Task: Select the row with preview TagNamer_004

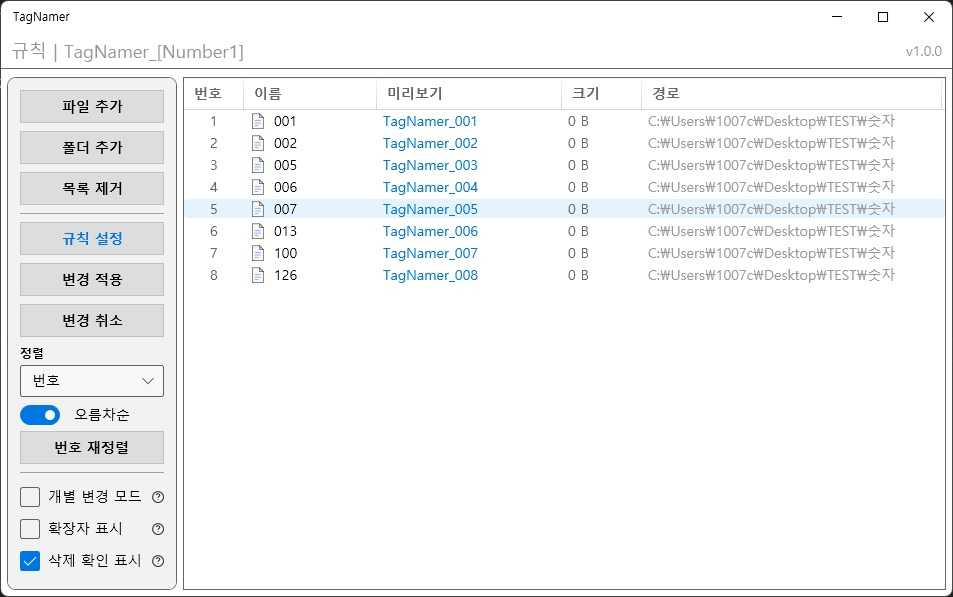Action: tap(430, 187)
